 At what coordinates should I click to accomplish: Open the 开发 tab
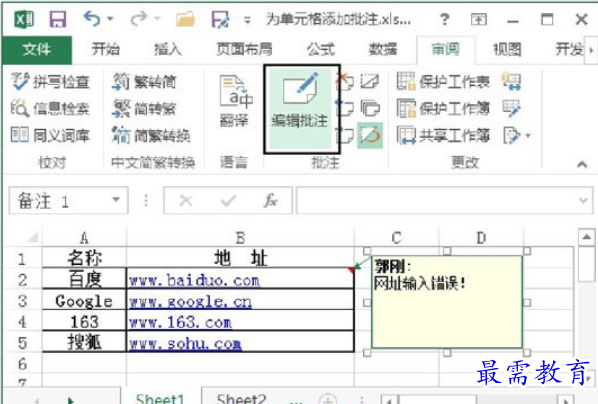coord(569,49)
